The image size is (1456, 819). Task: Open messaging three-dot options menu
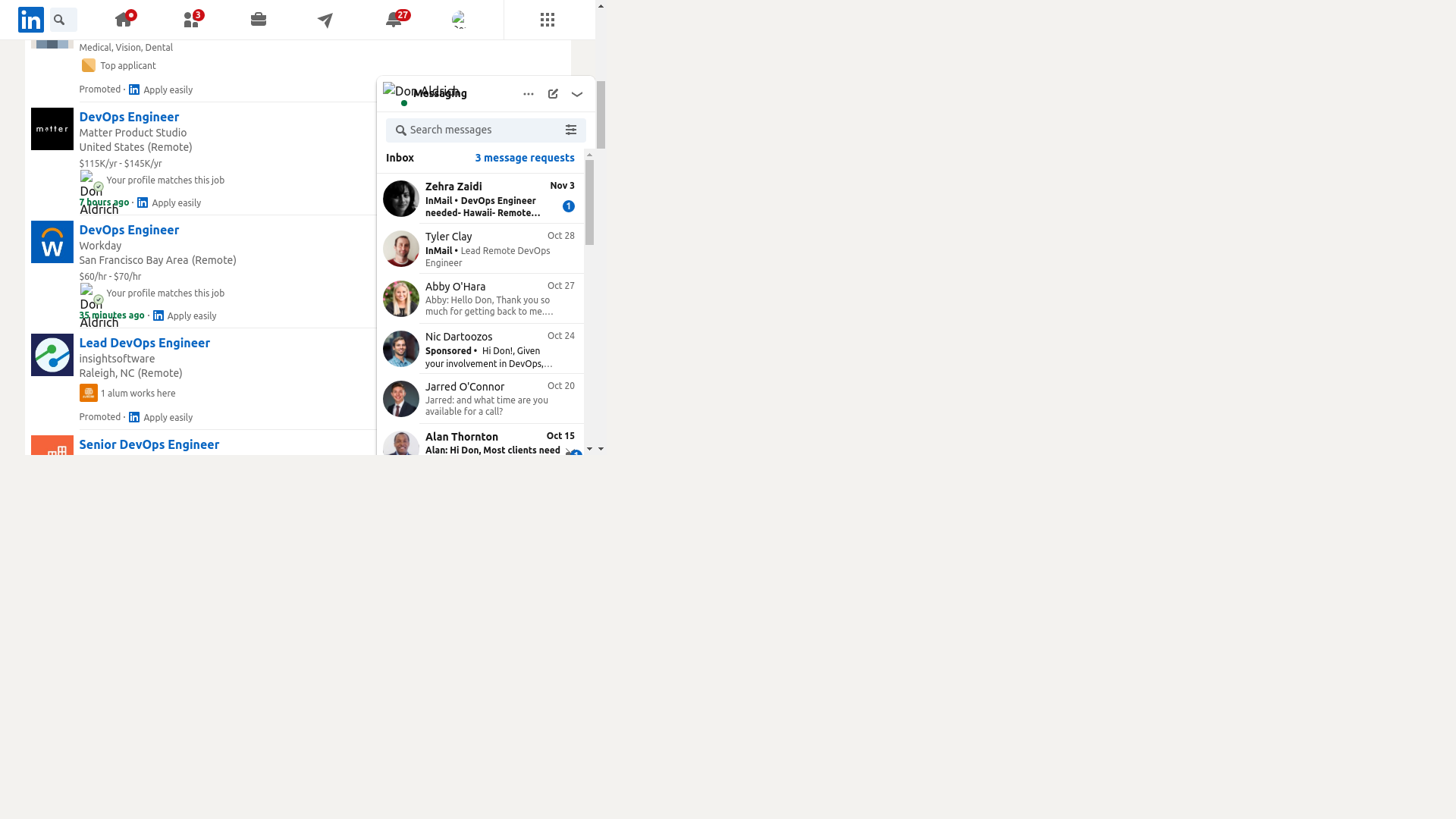[x=529, y=94]
